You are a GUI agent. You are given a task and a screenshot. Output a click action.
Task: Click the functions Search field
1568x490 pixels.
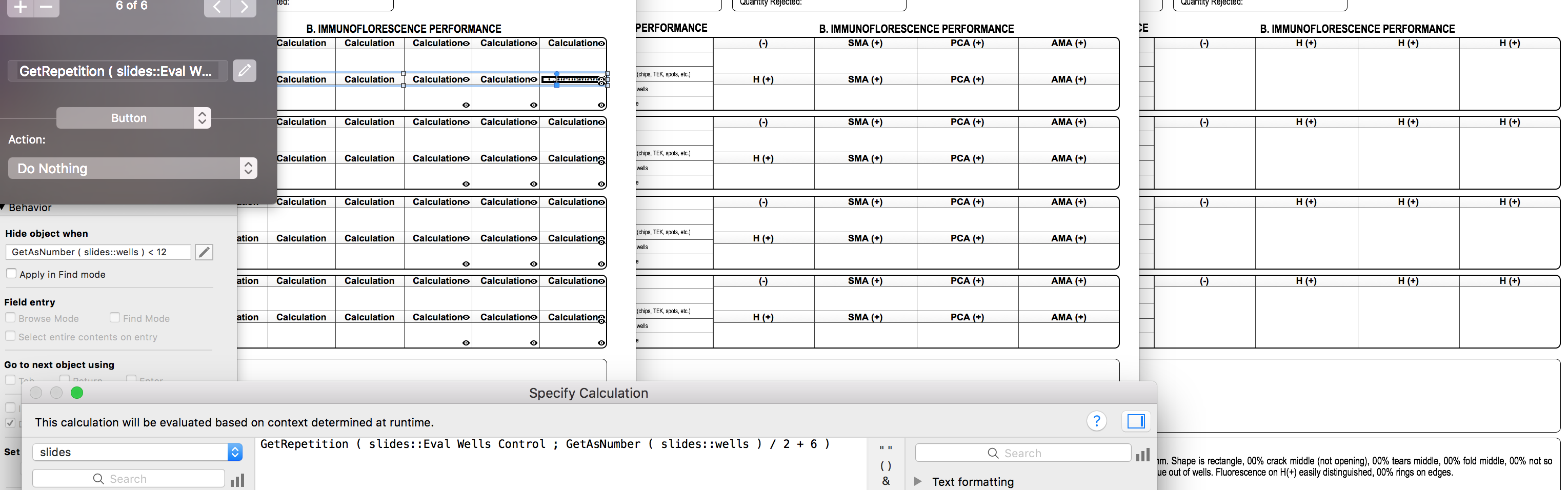coord(1022,454)
